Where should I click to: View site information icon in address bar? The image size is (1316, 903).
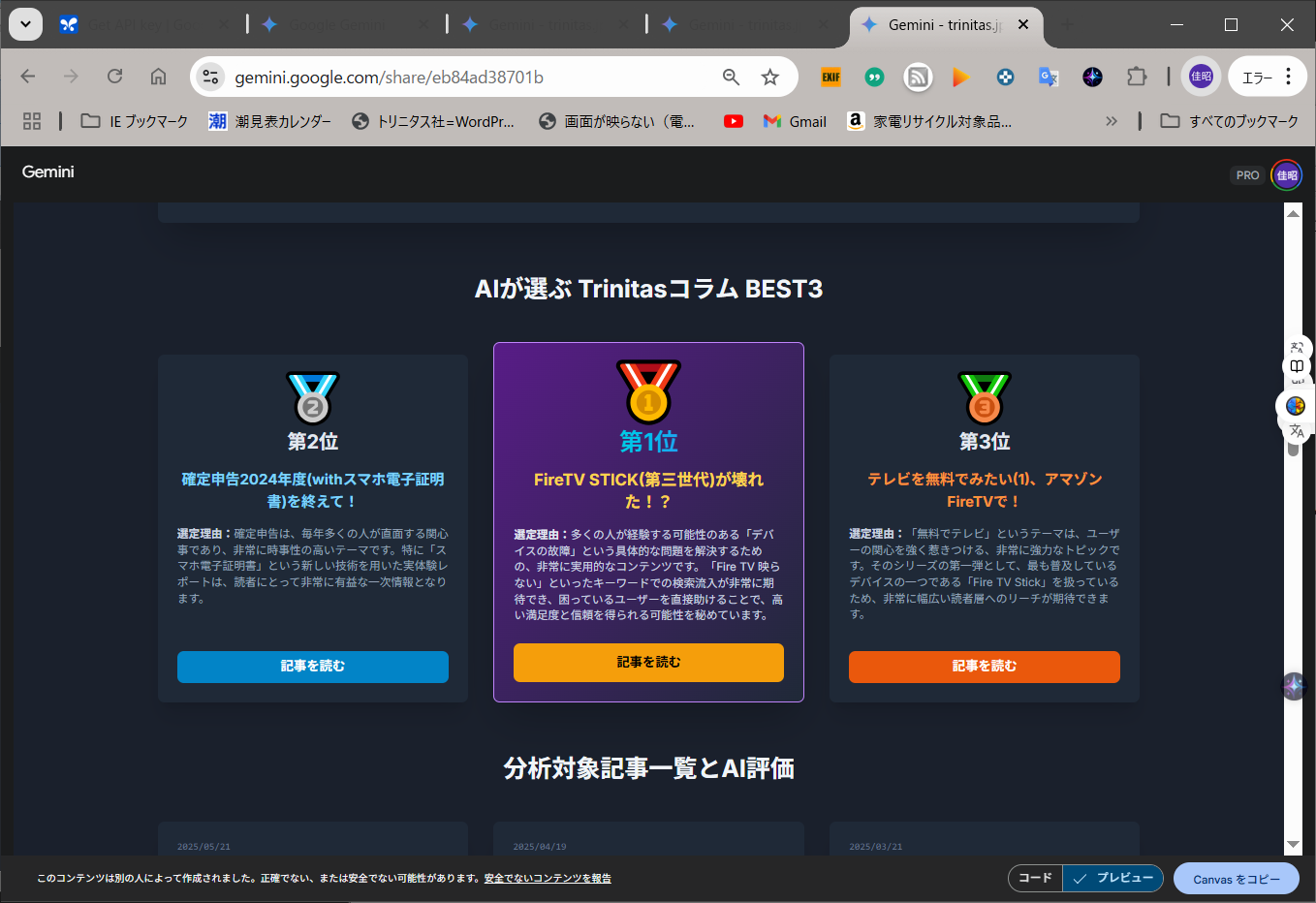[x=210, y=77]
